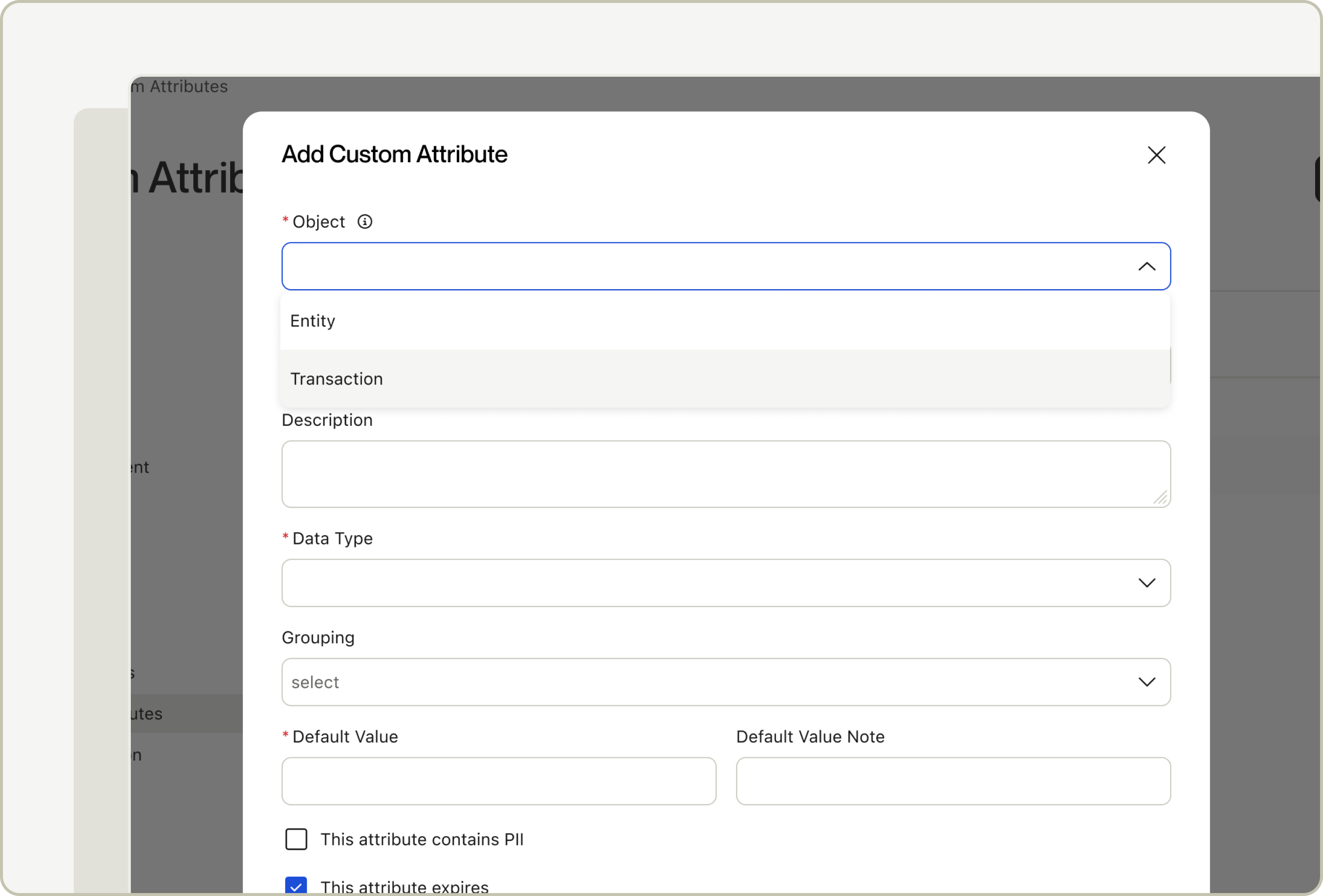1323x896 pixels.
Task: Focus the Default Value input field
Action: click(x=498, y=780)
